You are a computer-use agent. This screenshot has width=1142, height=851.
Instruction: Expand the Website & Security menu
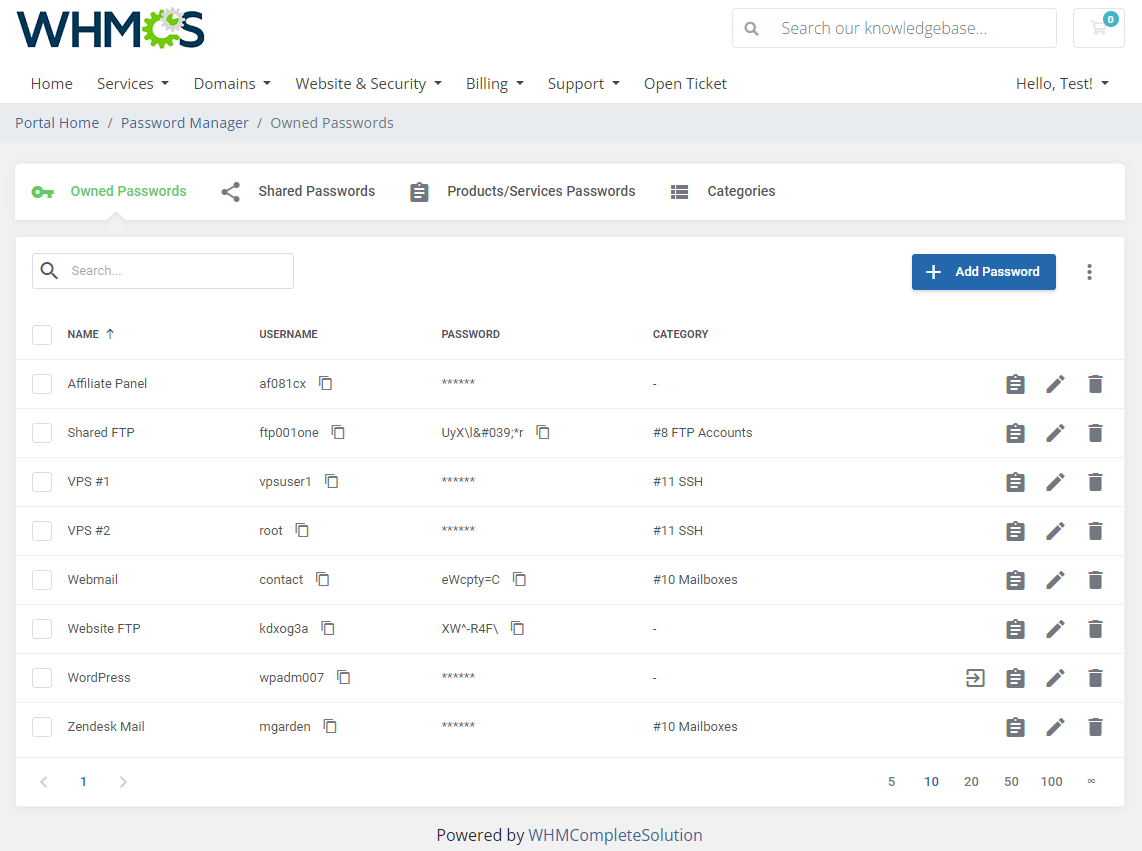coord(369,84)
